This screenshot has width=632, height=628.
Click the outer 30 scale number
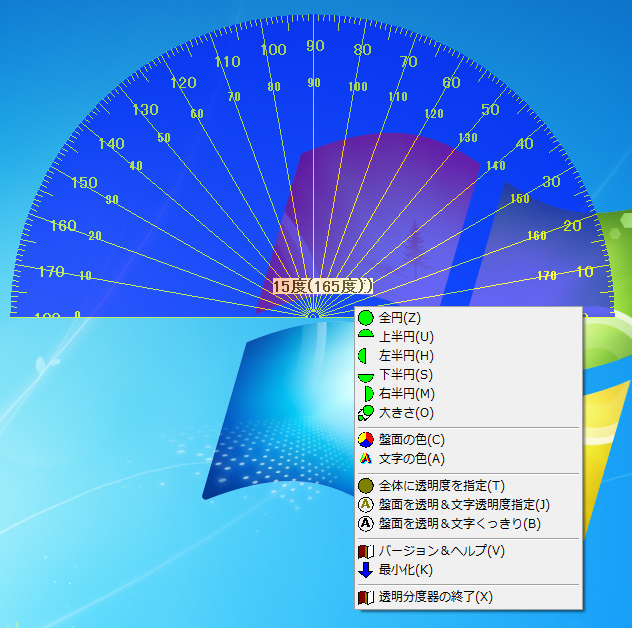click(x=551, y=182)
